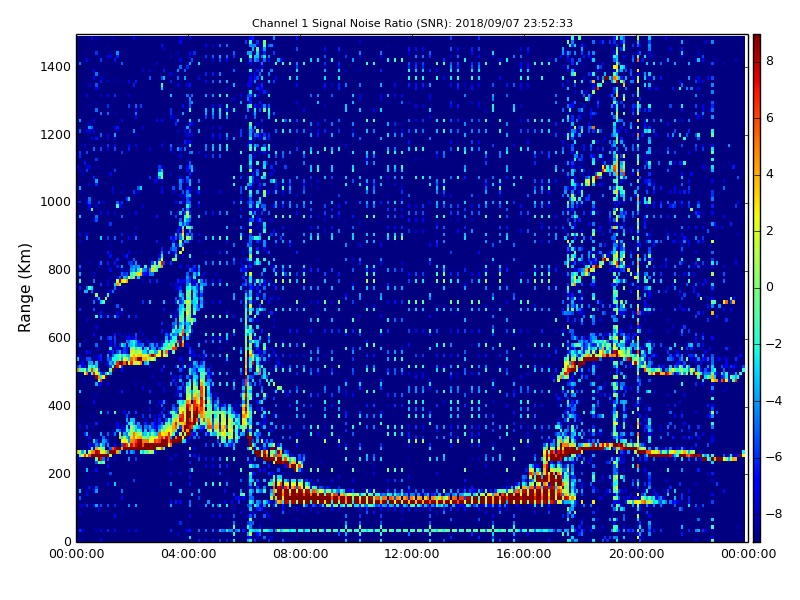Click the leftmost 00:00:00 time axis label

(x=77, y=554)
